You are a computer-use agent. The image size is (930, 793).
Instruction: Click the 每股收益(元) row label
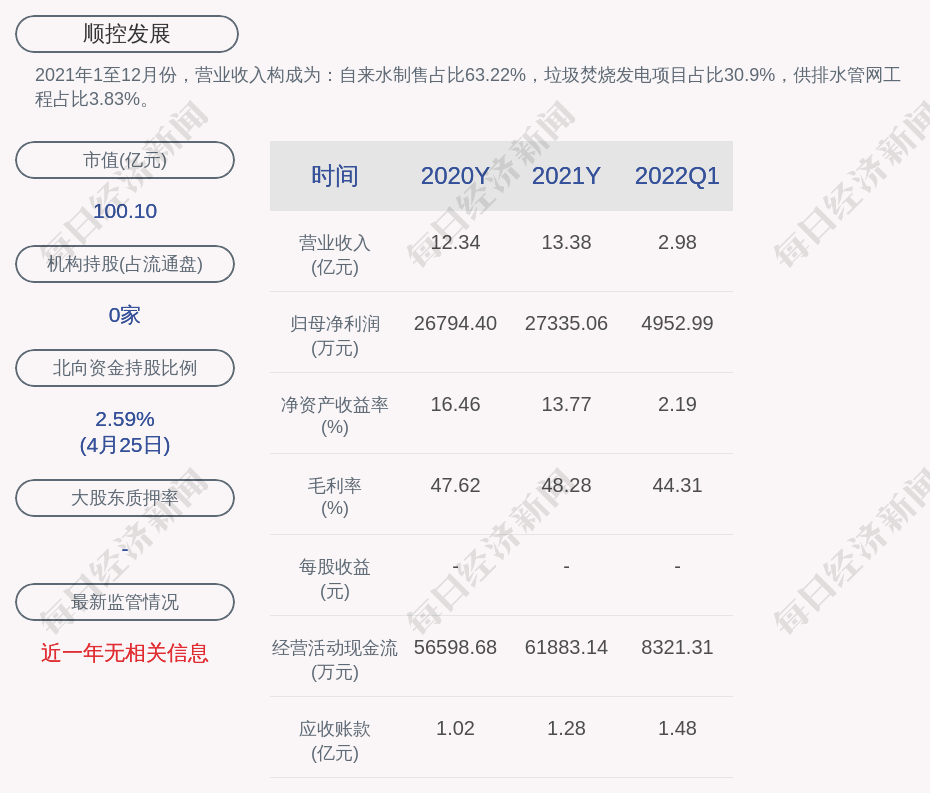point(335,579)
